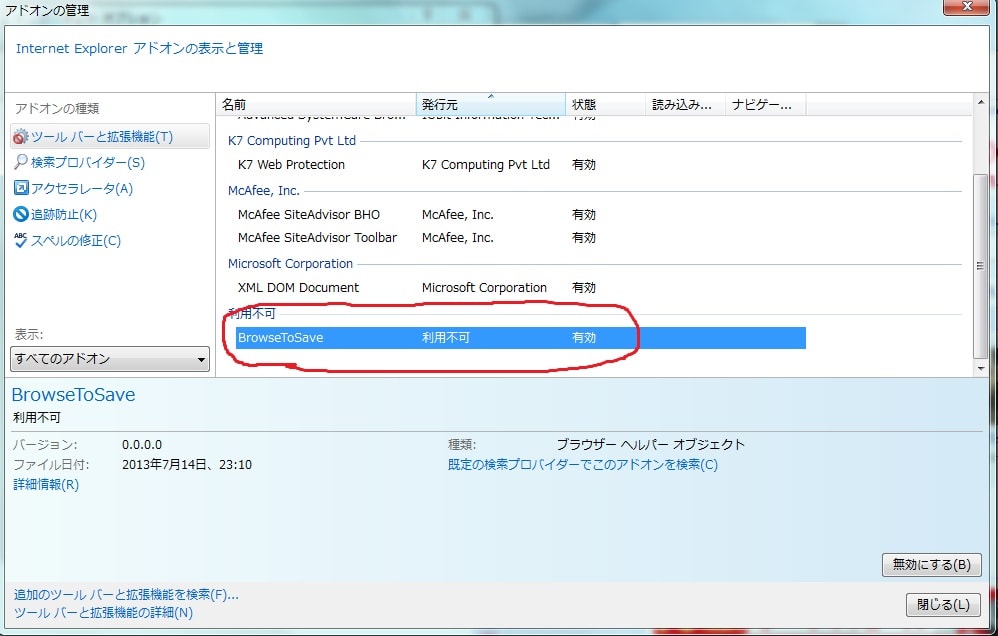Open スペルの修正(C) category

point(76,241)
